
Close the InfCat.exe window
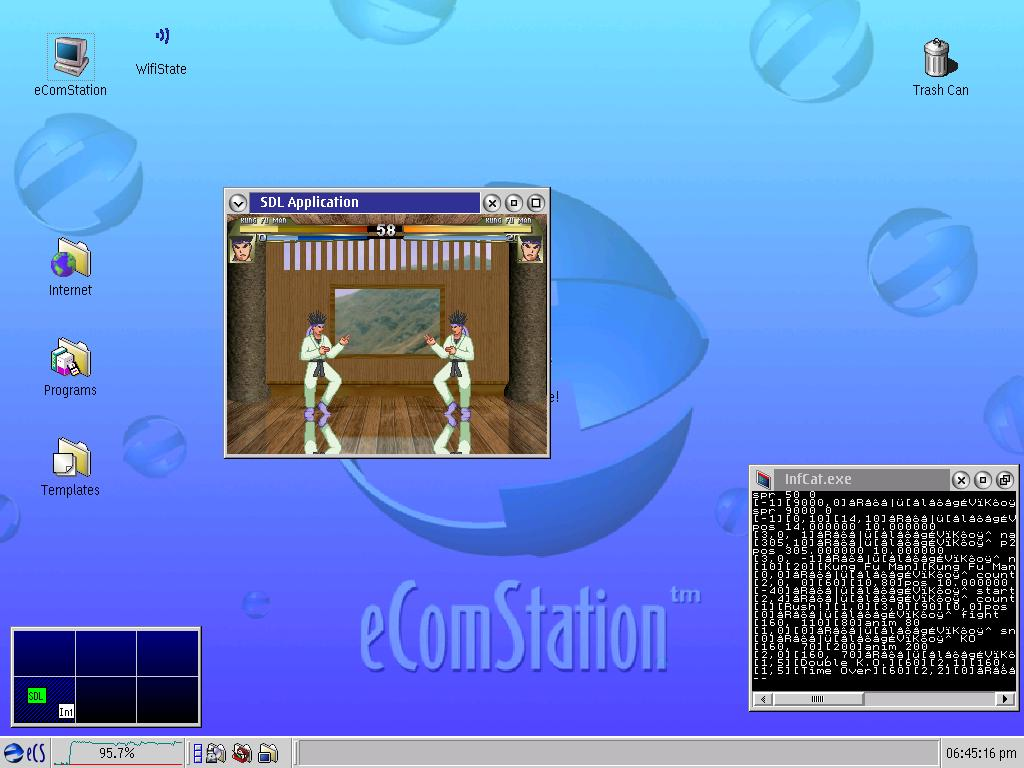point(961,481)
